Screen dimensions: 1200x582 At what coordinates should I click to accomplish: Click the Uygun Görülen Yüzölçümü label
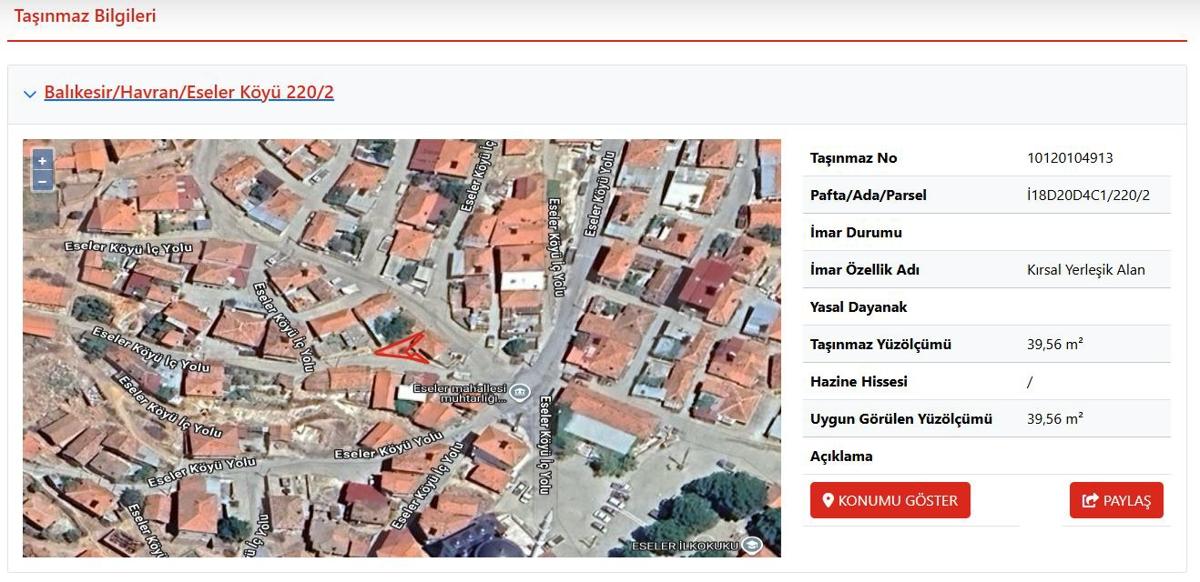click(x=900, y=419)
